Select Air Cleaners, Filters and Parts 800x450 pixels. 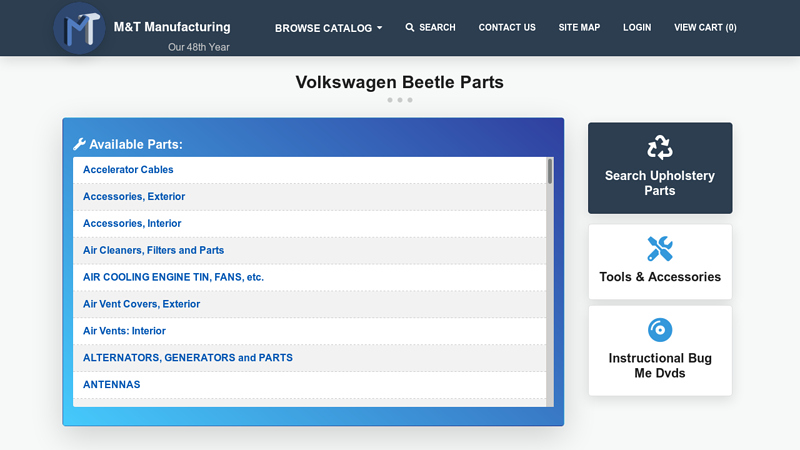[154, 250]
